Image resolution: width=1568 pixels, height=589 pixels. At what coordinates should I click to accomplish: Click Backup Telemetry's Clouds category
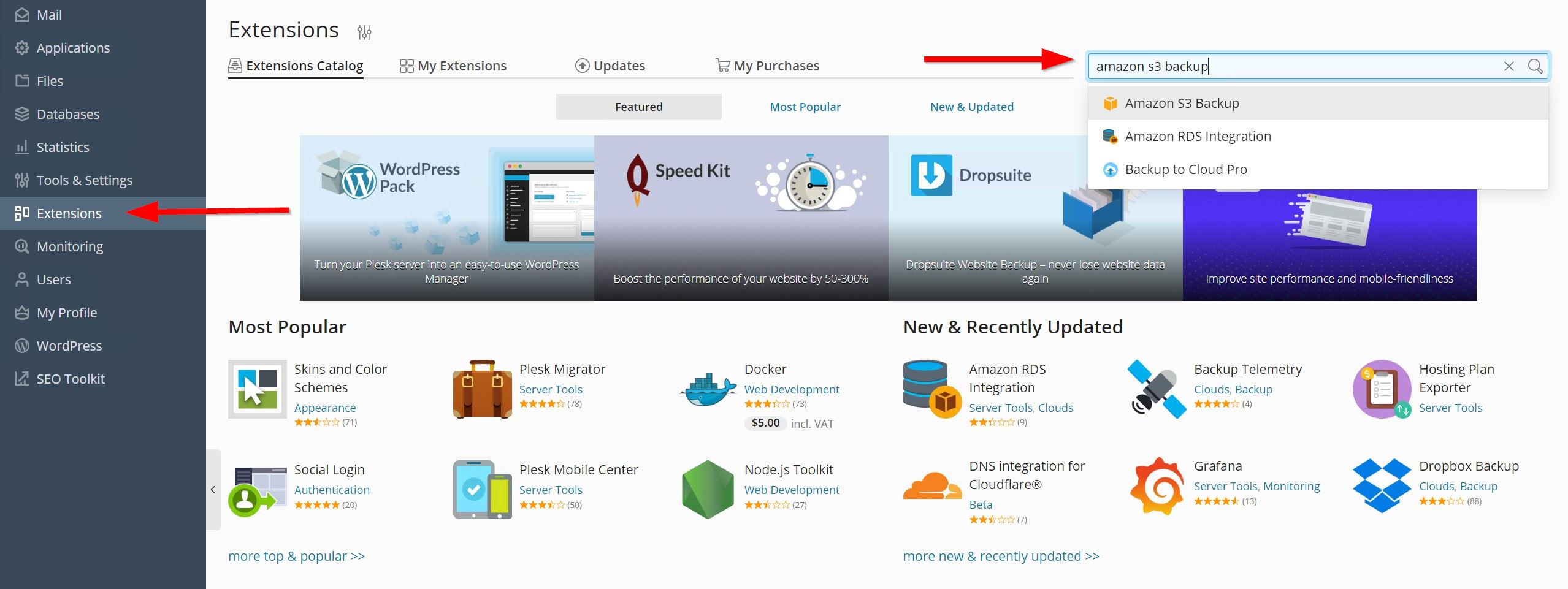[x=1212, y=389]
